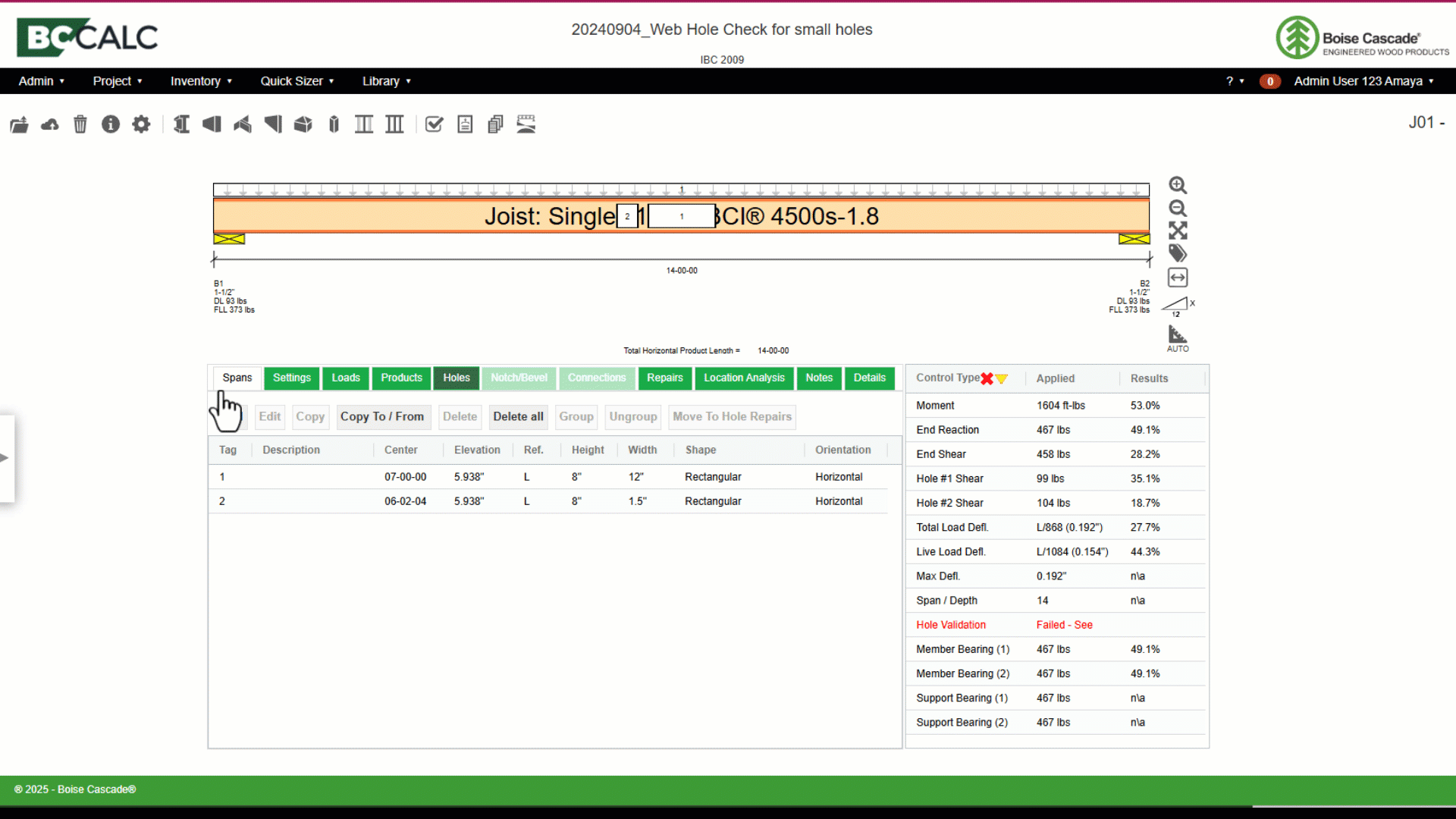Open the report document icon
1456x819 pixels.
coord(465,124)
